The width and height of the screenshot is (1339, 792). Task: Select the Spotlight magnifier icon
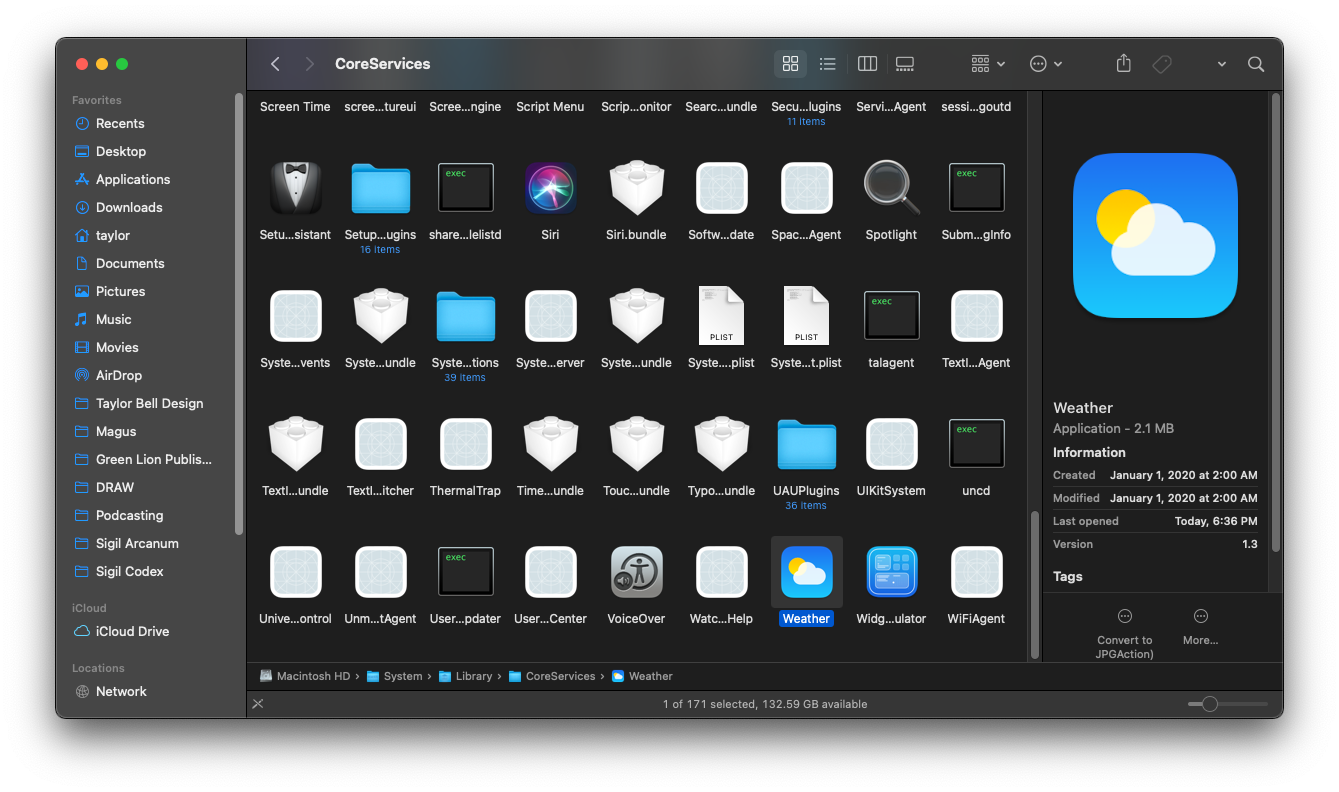tap(890, 188)
